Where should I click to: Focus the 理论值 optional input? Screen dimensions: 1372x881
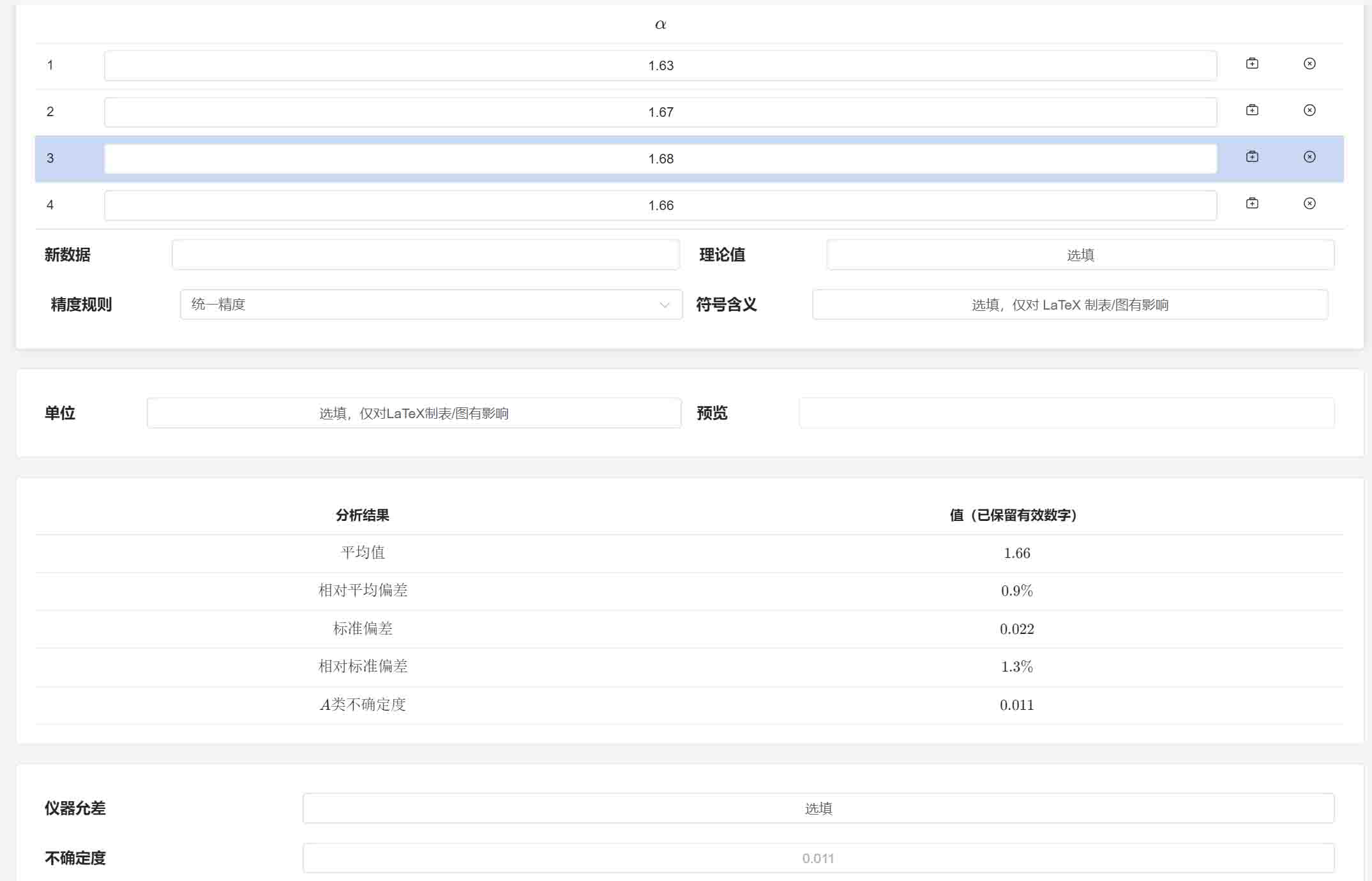click(x=1080, y=255)
